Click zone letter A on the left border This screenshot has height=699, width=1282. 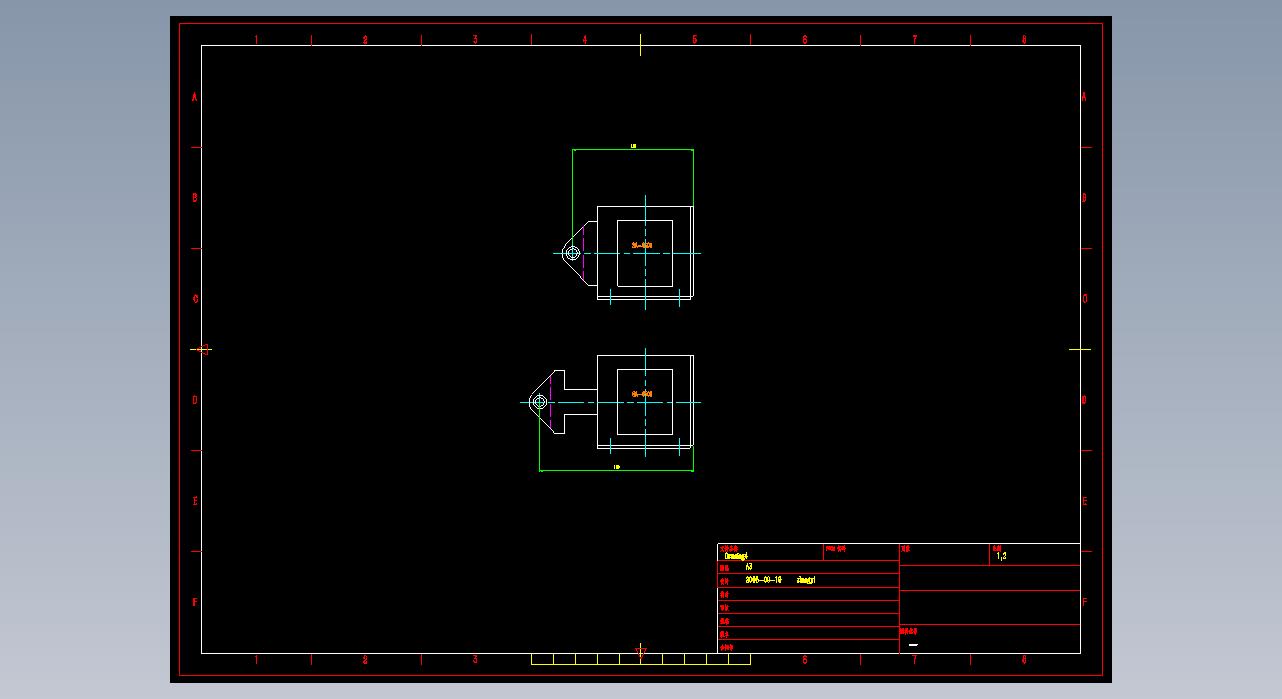(195, 97)
